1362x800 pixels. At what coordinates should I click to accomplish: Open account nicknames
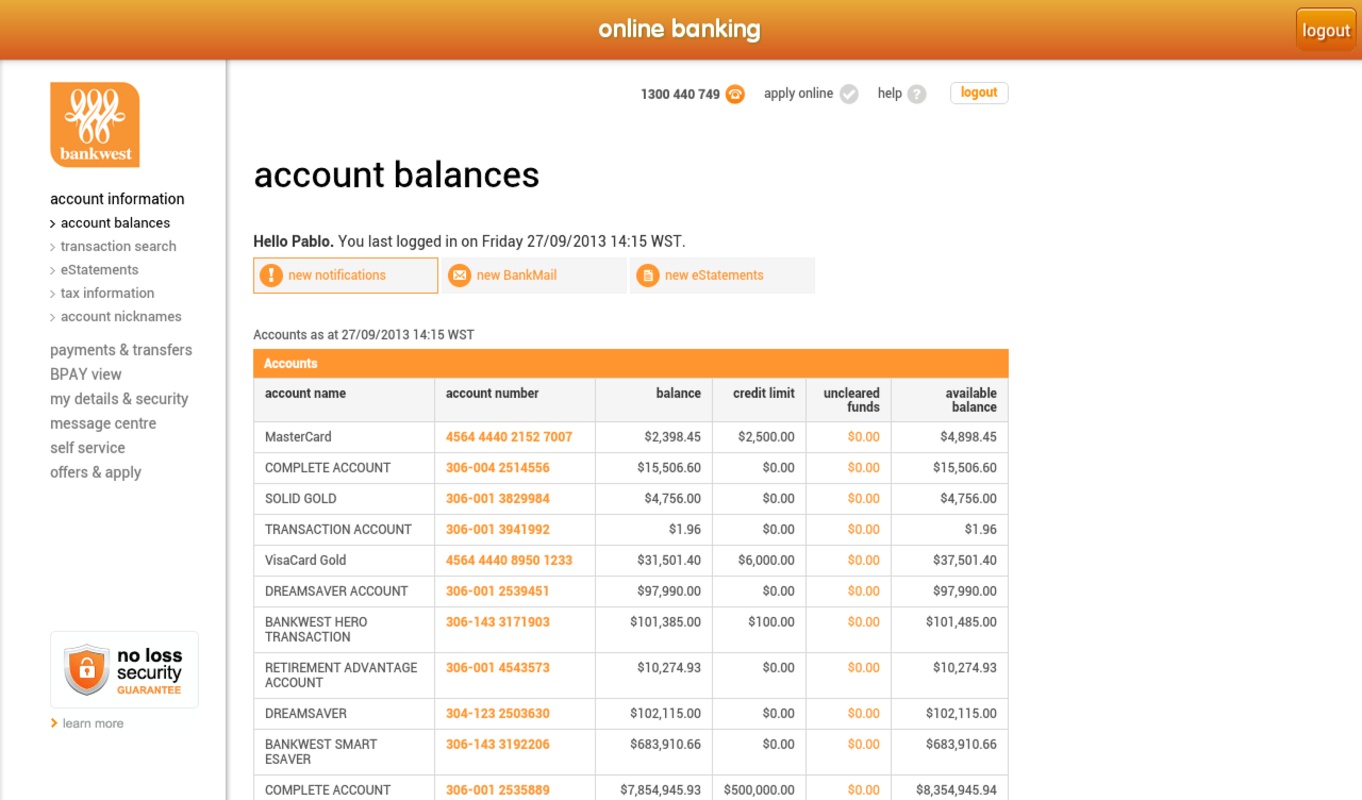[x=121, y=316]
